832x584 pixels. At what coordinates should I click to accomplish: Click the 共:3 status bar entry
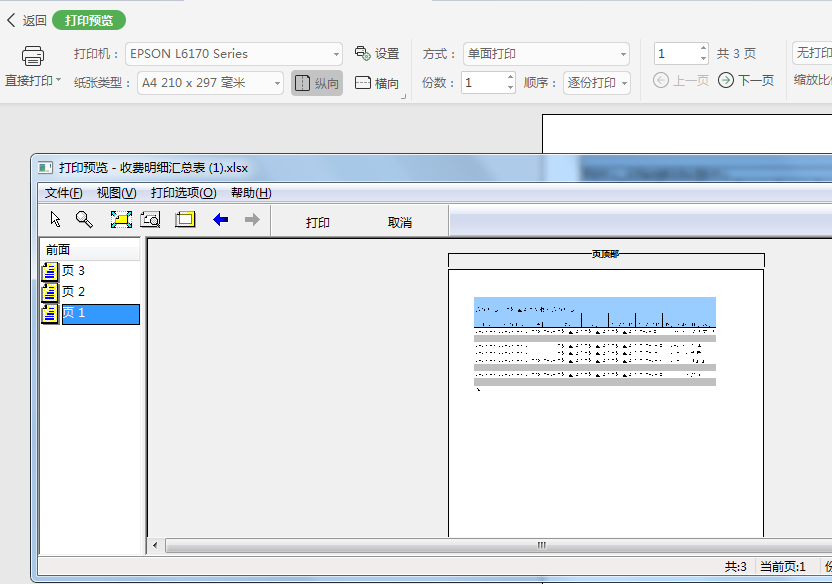click(735, 567)
